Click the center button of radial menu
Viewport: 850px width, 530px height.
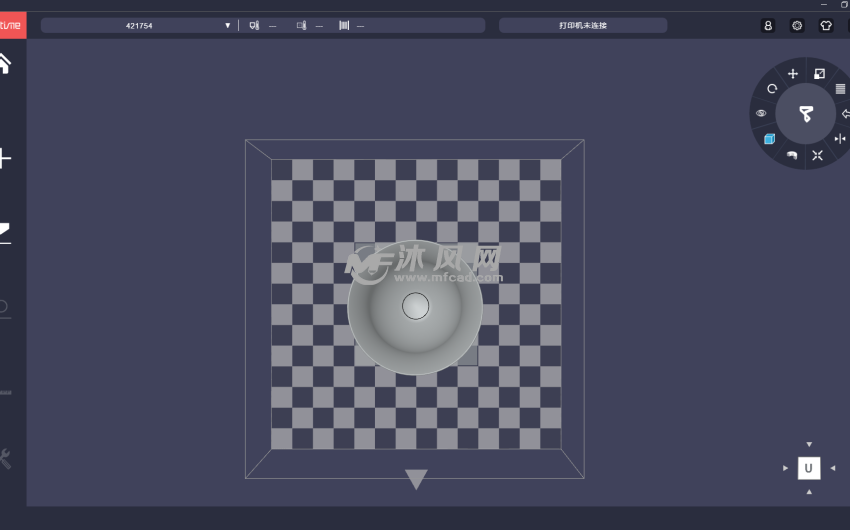coord(806,114)
